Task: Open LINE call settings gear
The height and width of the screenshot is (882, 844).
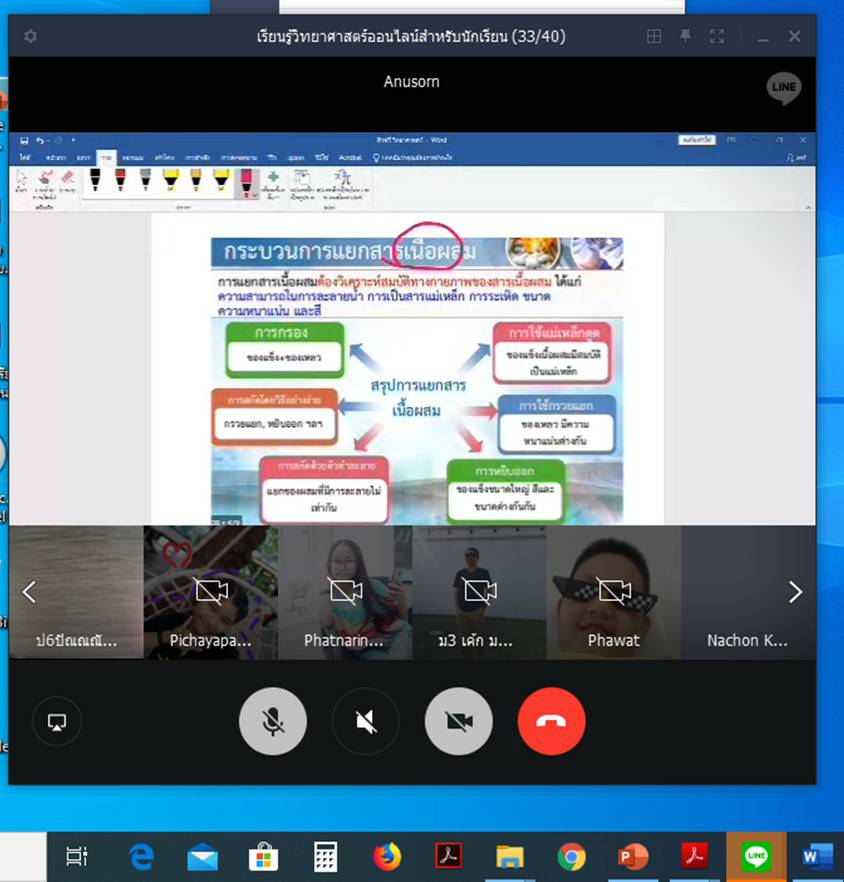Action: click(31, 37)
